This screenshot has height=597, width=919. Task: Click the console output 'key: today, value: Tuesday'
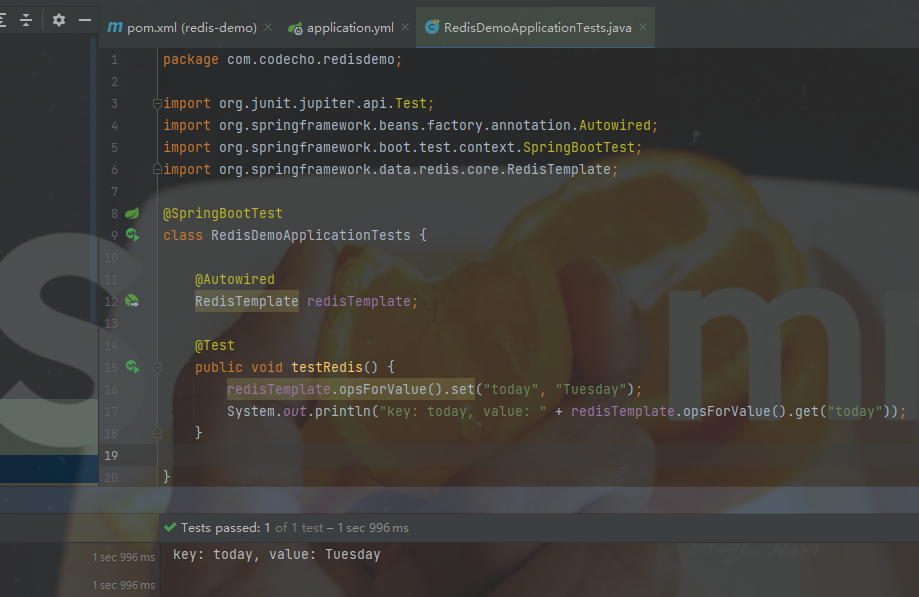277,554
